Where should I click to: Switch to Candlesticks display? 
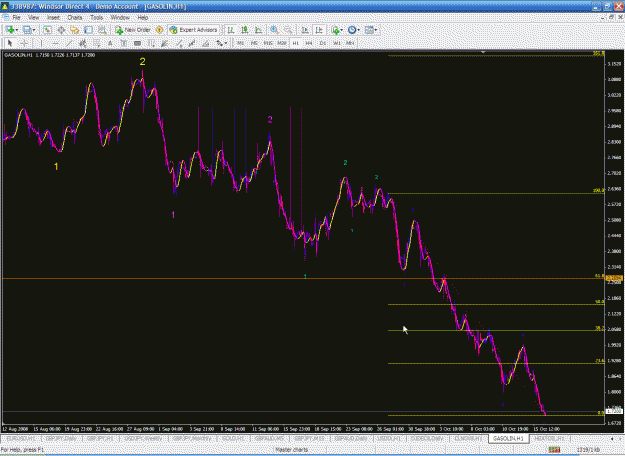[x=244, y=30]
